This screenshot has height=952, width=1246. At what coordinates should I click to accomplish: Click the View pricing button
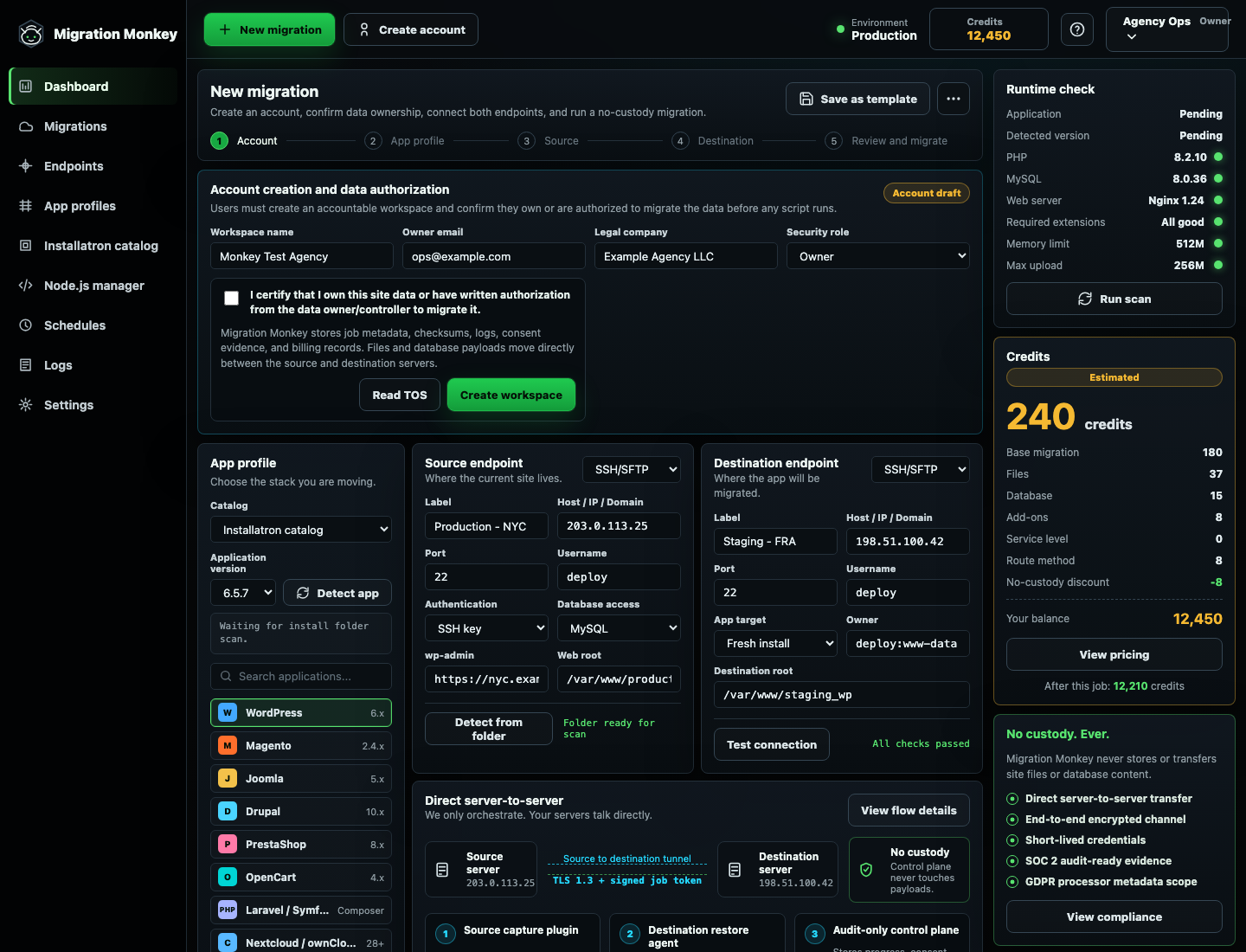coord(1114,654)
